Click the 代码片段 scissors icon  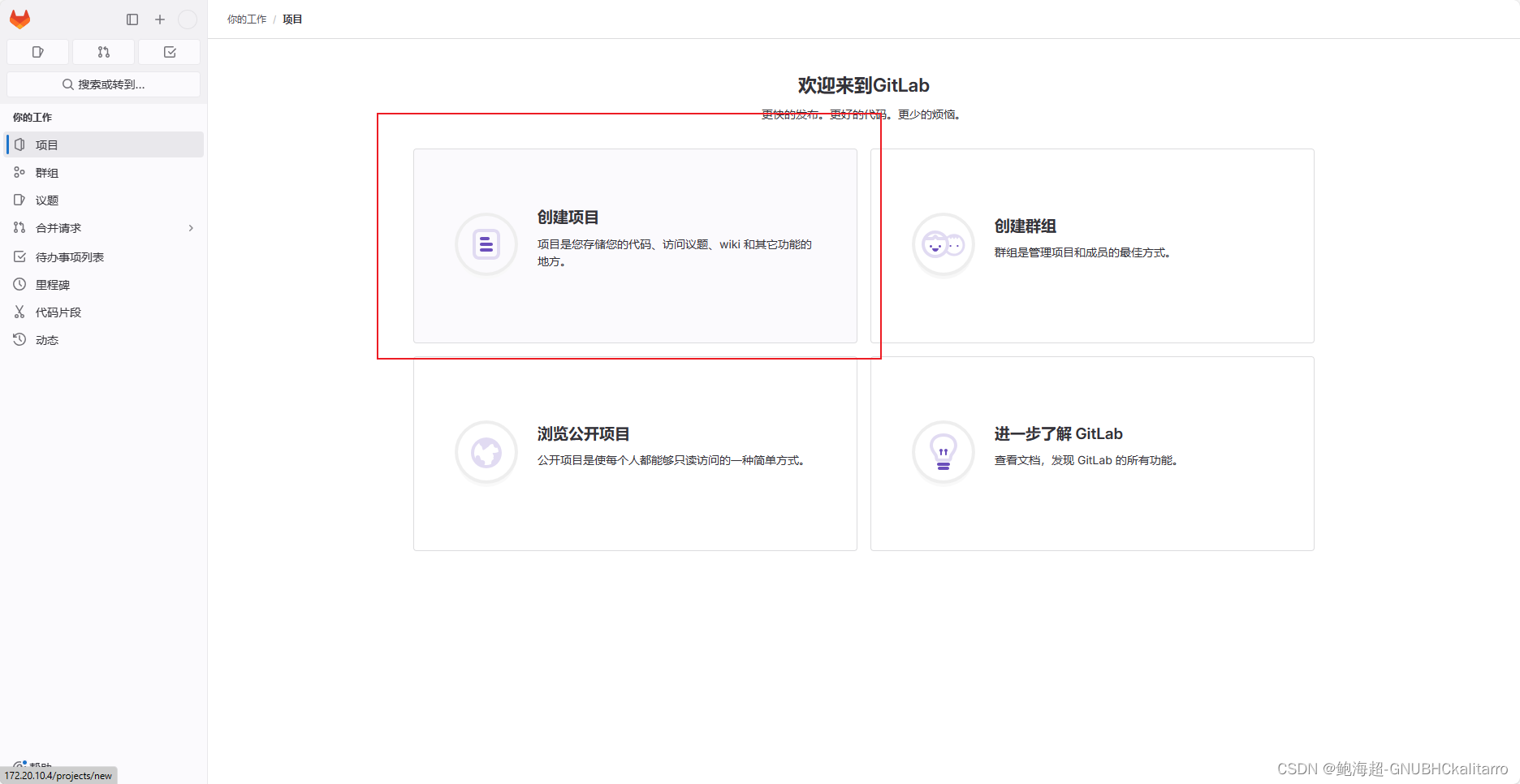19,312
